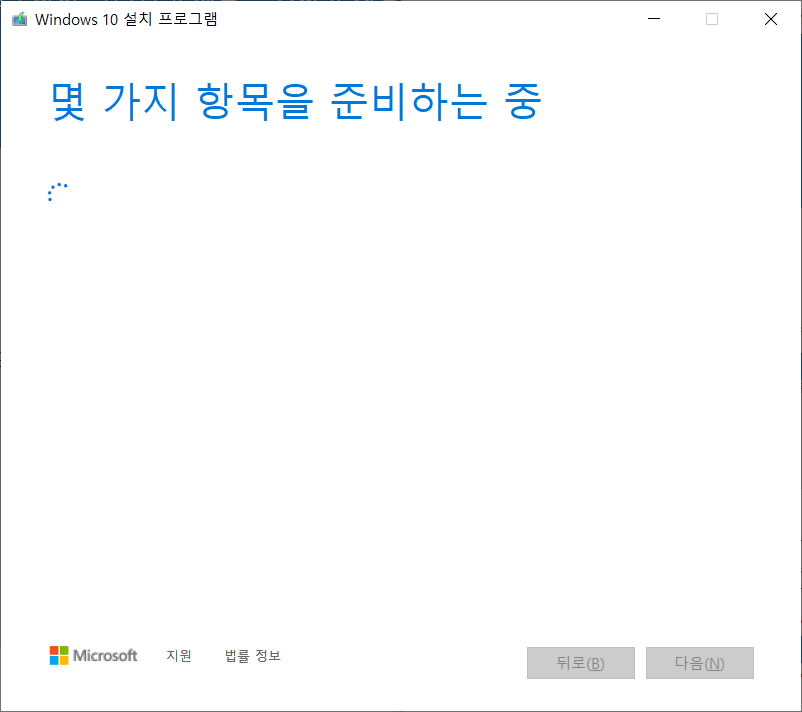Image resolution: width=802 pixels, height=712 pixels.
Task: Click the red square in the Microsoft logo
Action: [54, 650]
